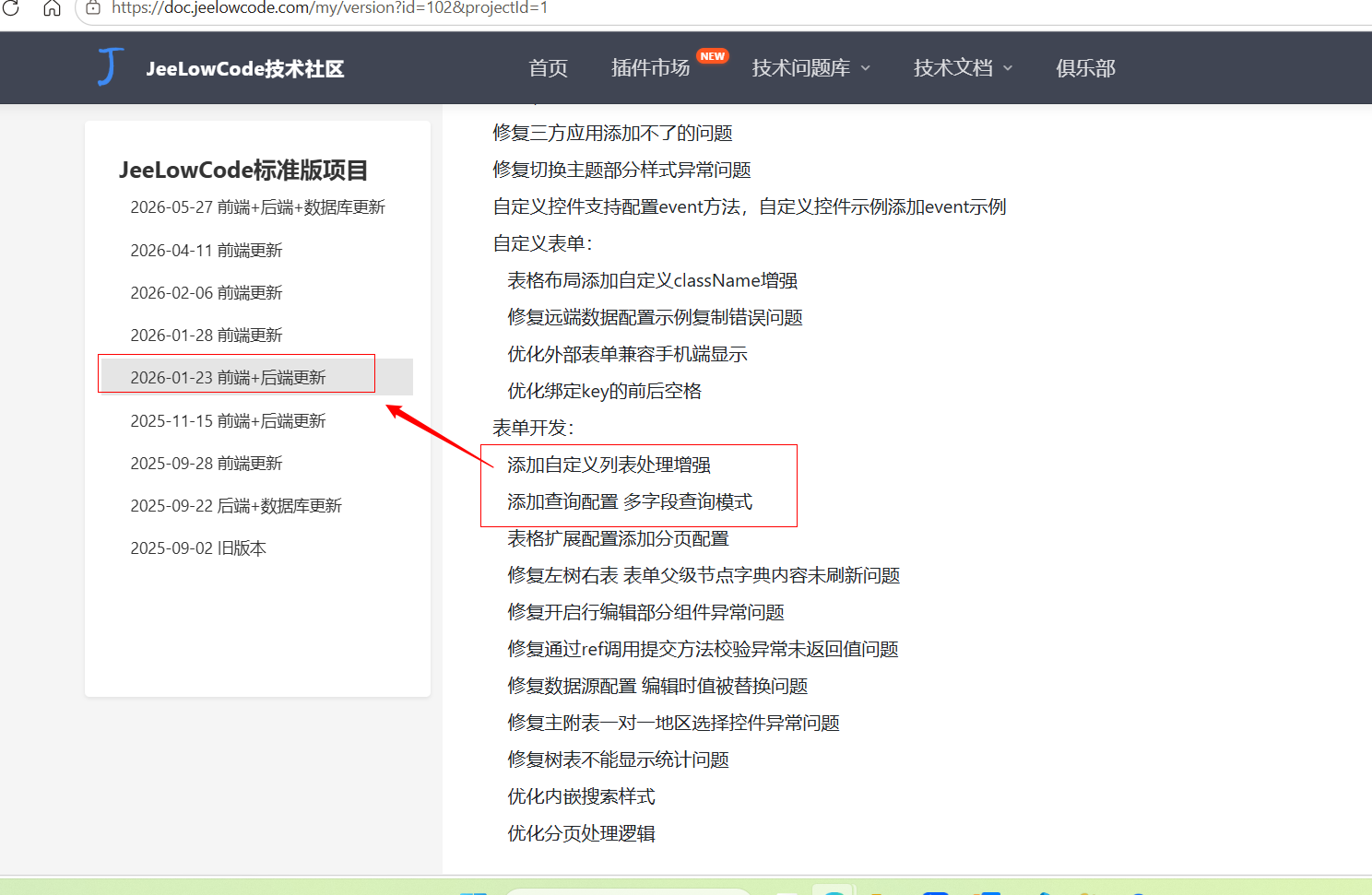
Task: Click the line 修复左树右表 表单父级节点字典内容未刷新问题
Action: tap(704, 576)
